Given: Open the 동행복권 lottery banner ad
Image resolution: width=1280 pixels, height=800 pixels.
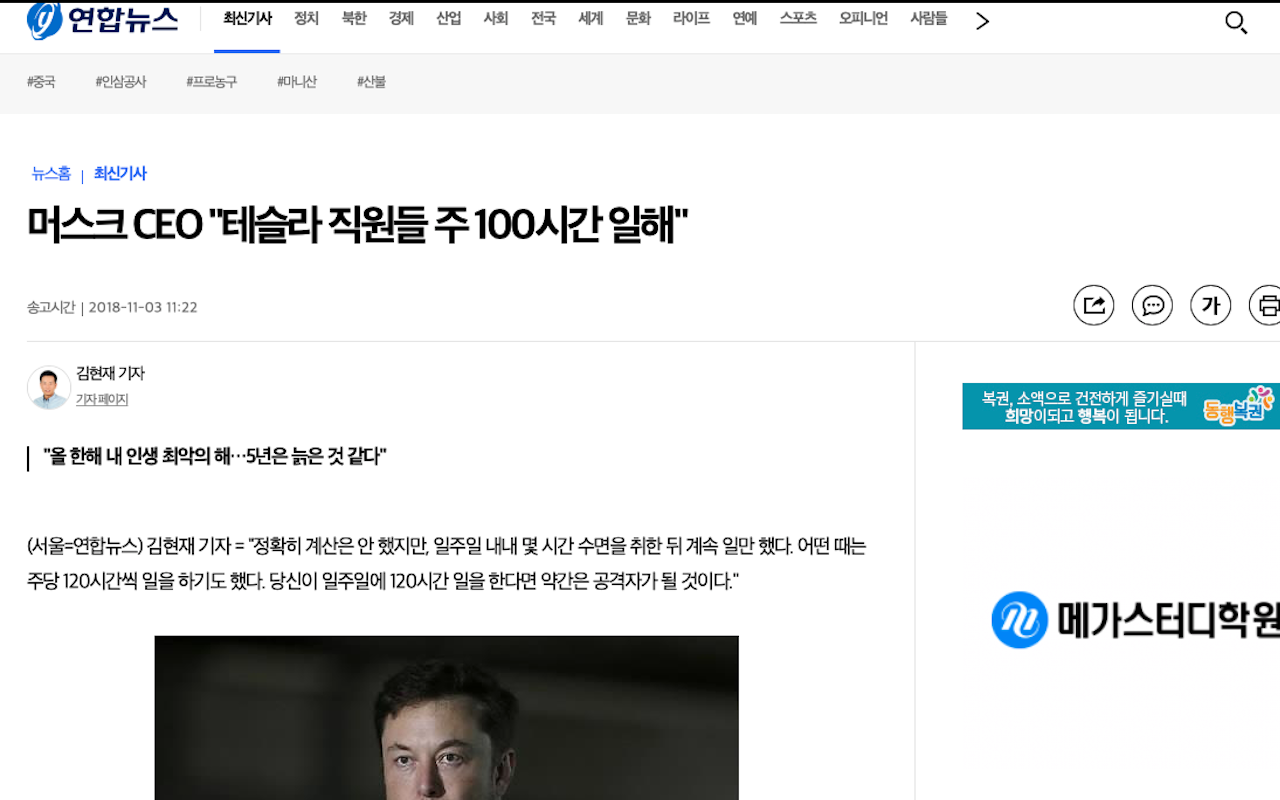Looking at the screenshot, I should click(1121, 406).
